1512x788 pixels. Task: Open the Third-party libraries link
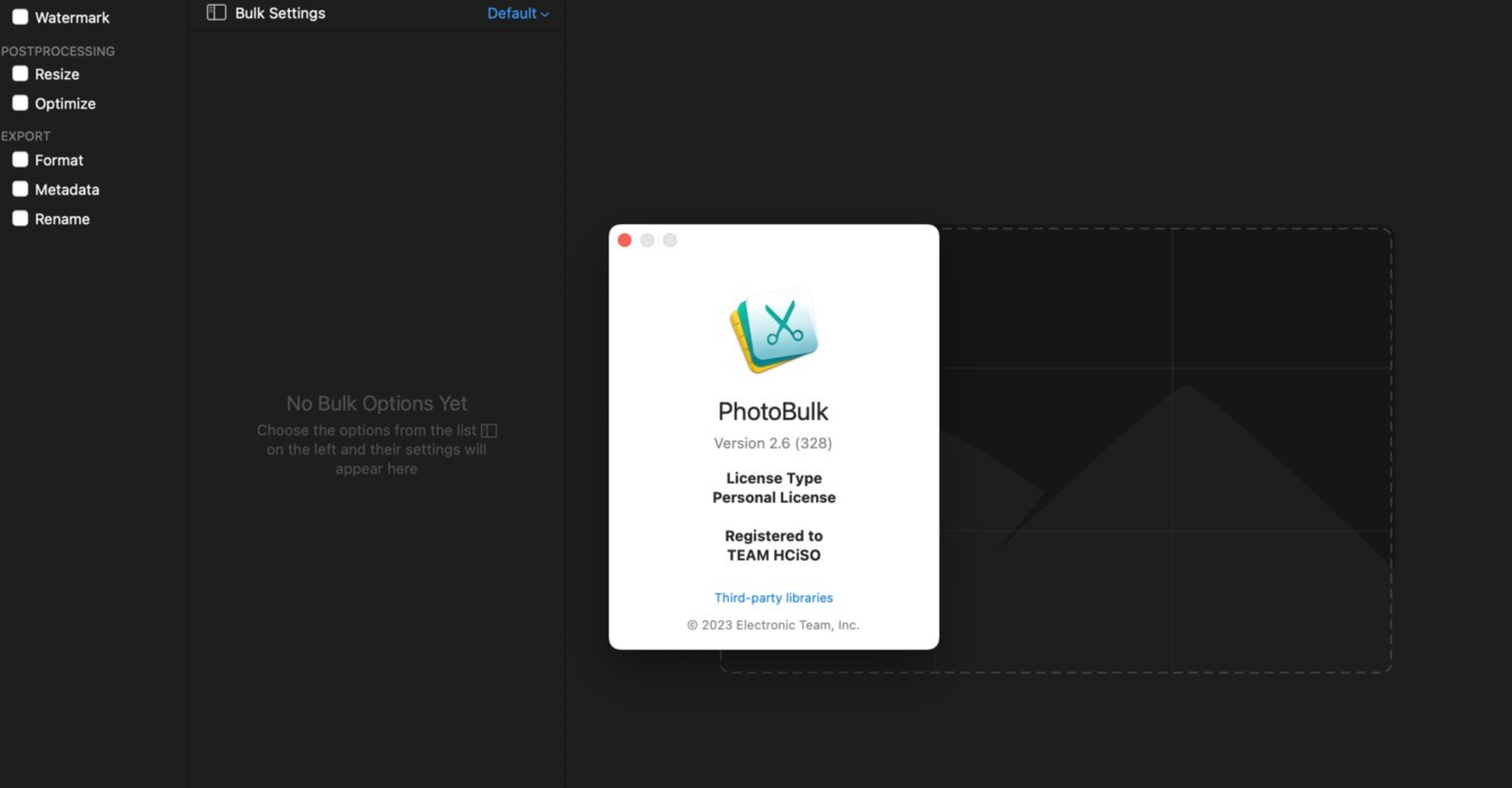click(x=774, y=597)
